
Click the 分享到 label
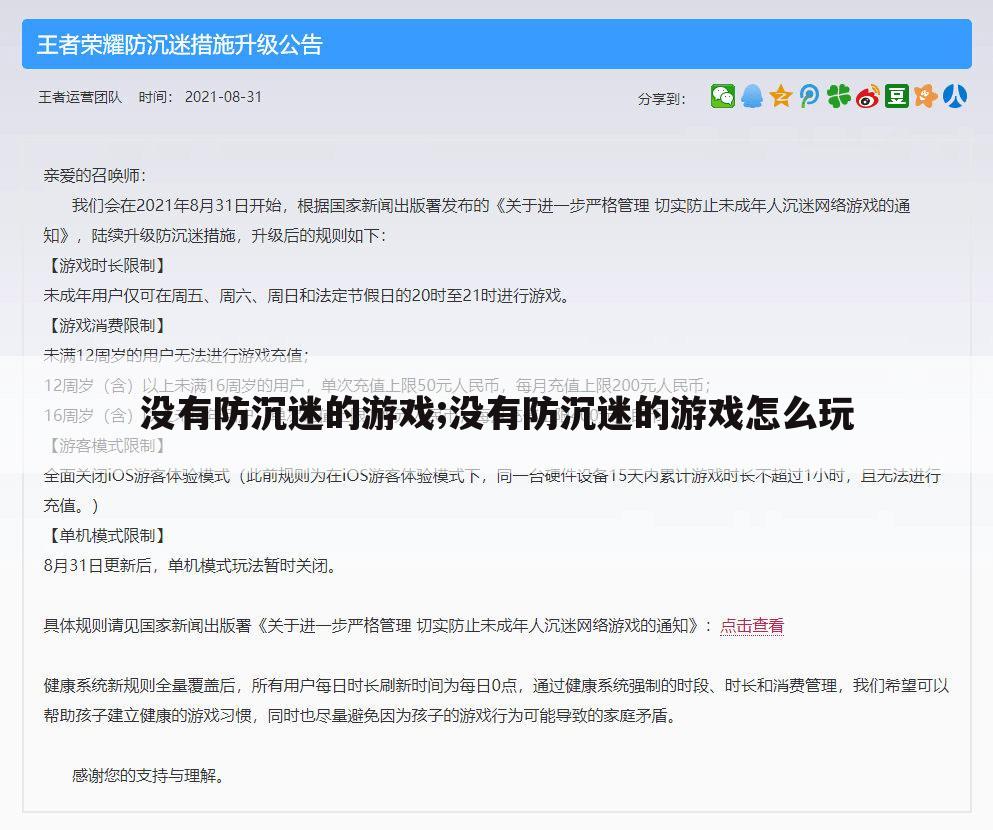click(661, 99)
